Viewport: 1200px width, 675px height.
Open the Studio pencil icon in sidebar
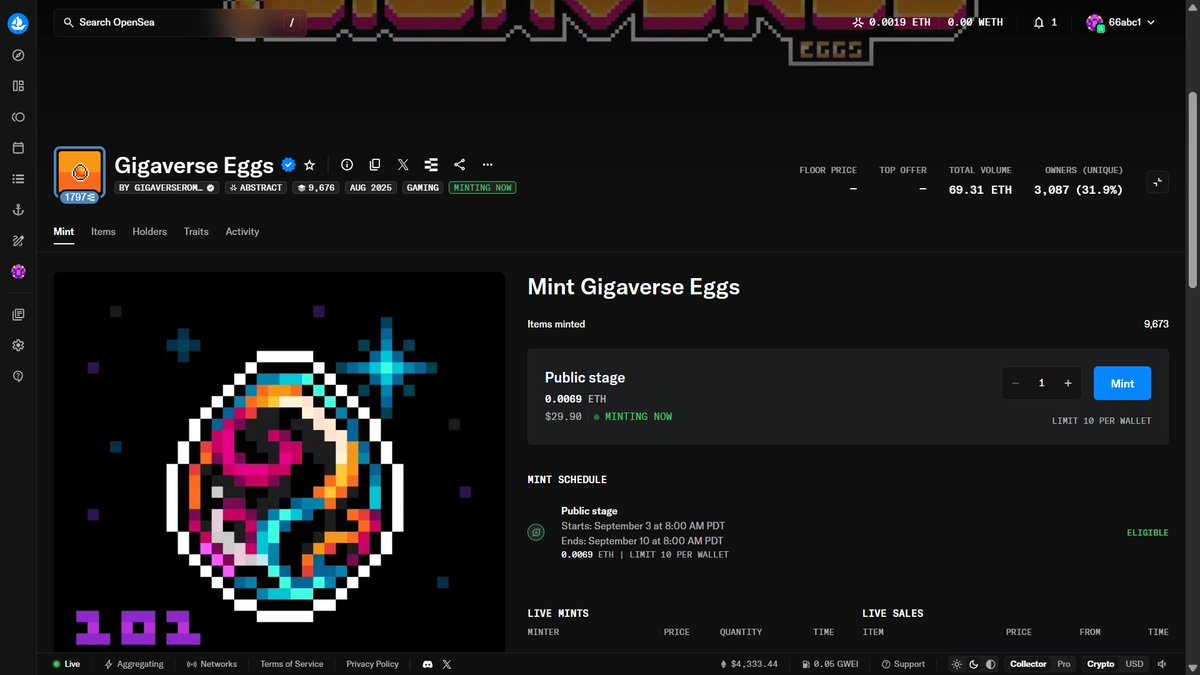click(x=18, y=241)
